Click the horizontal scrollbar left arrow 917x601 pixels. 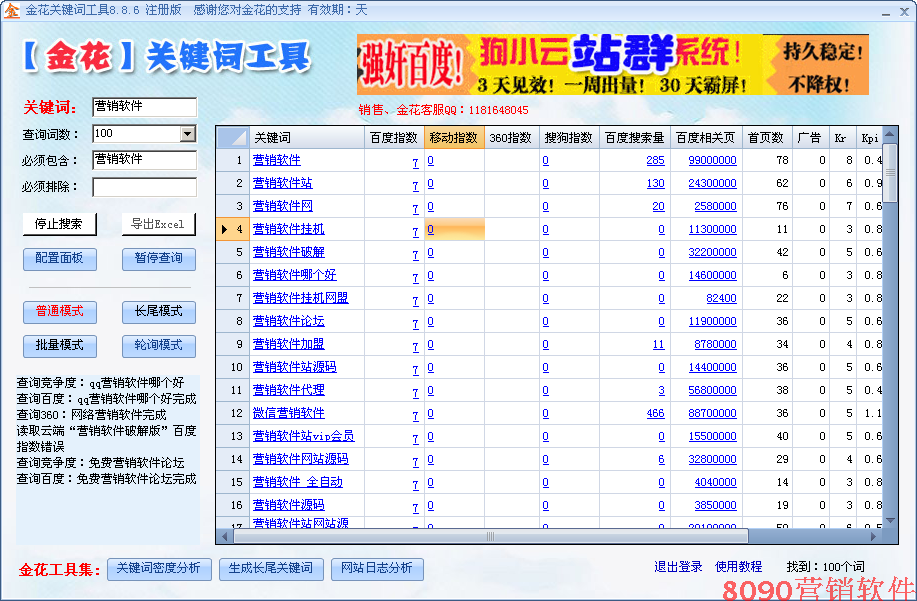tap(222, 537)
